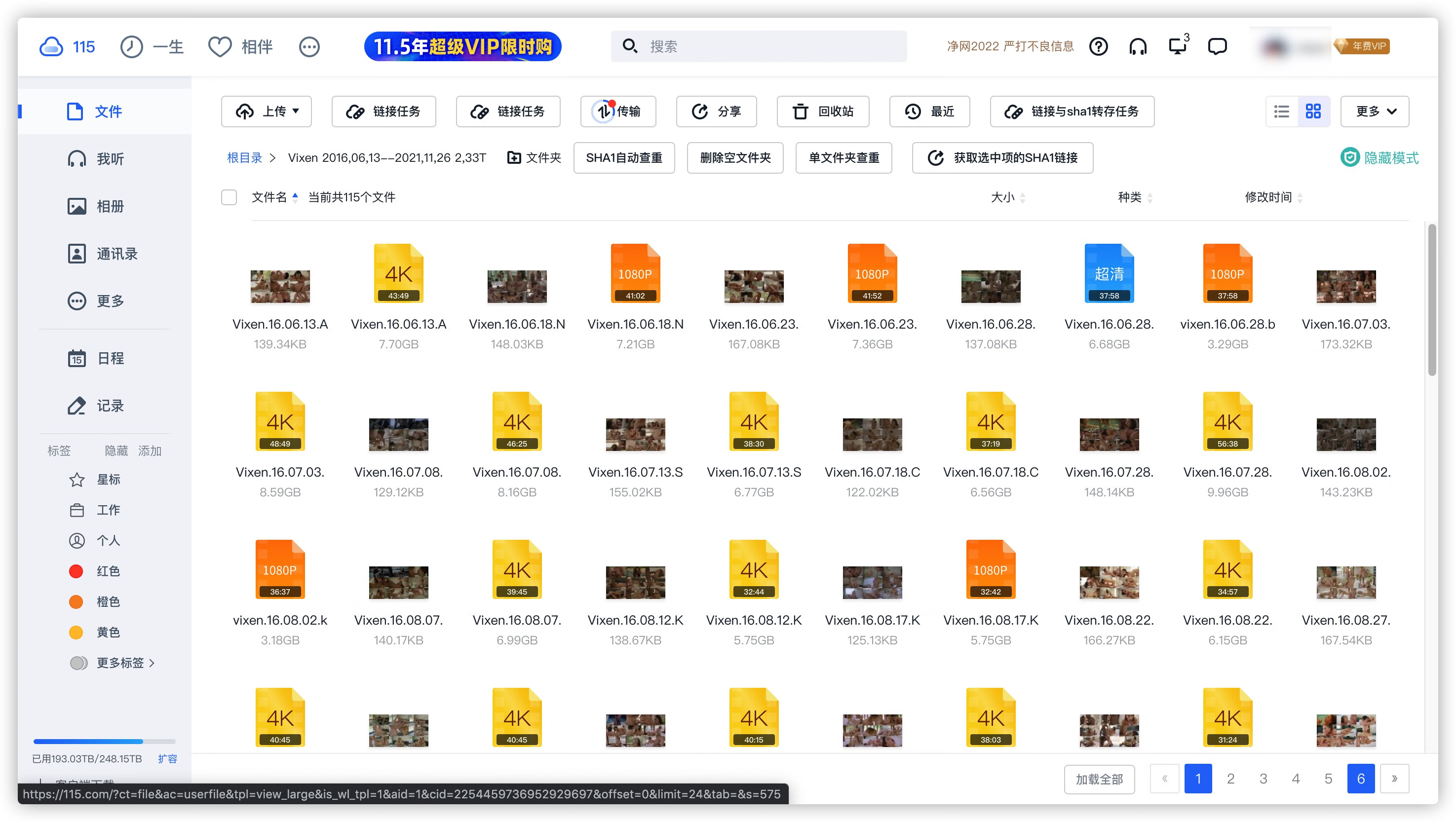Select the 个人 tag
Viewport: 1456px width, 822px height.
click(95, 541)
